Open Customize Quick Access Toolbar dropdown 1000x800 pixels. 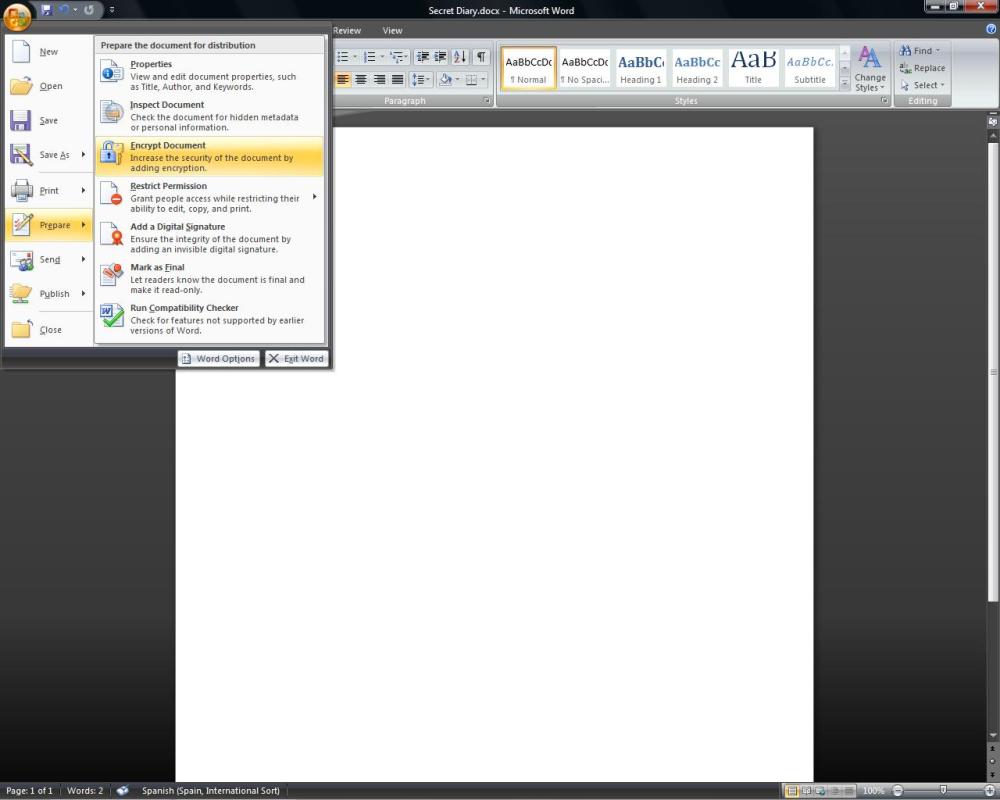tap(112, 10)
